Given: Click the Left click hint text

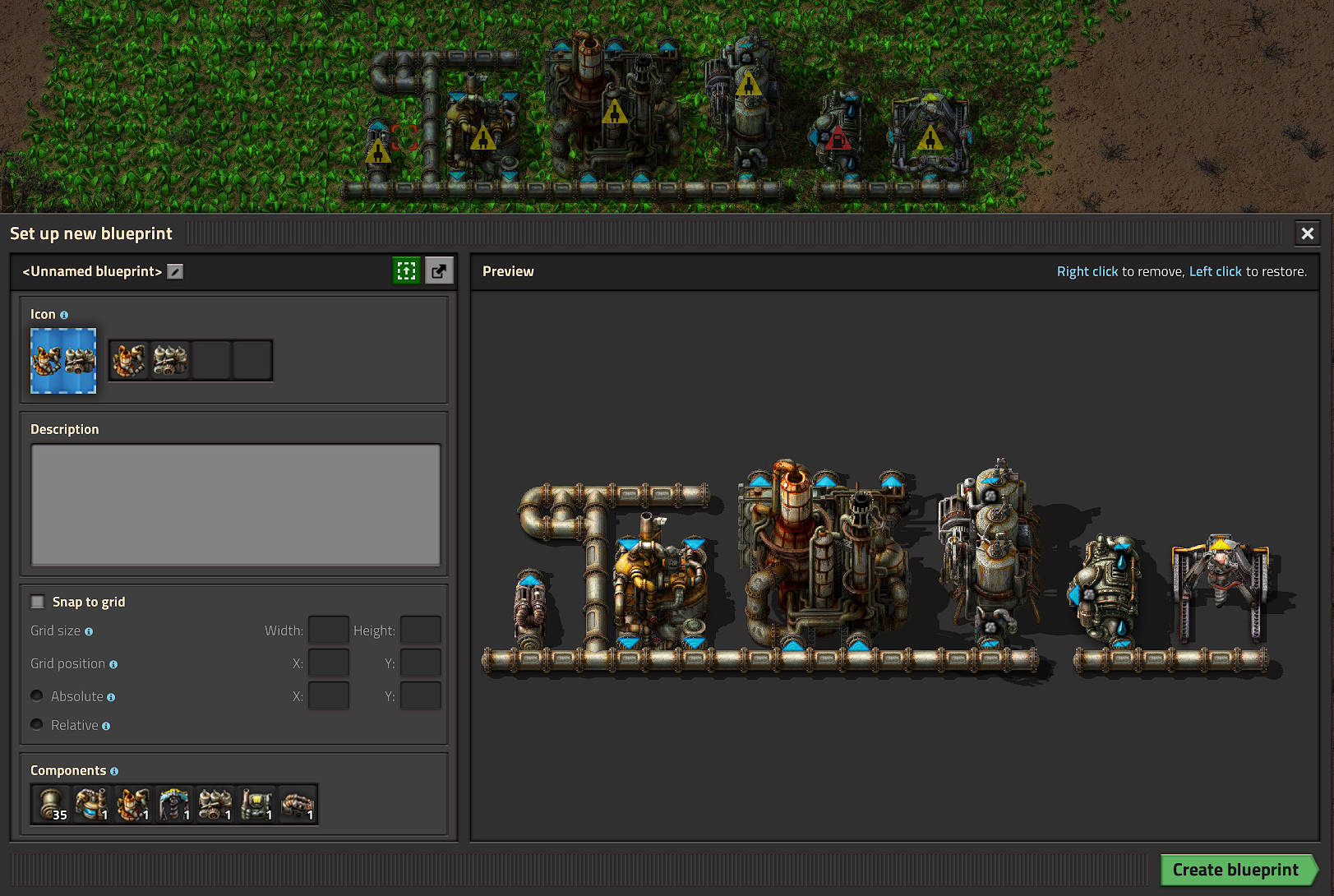Looking at the screenshot, I should [x=1215, y=271].
